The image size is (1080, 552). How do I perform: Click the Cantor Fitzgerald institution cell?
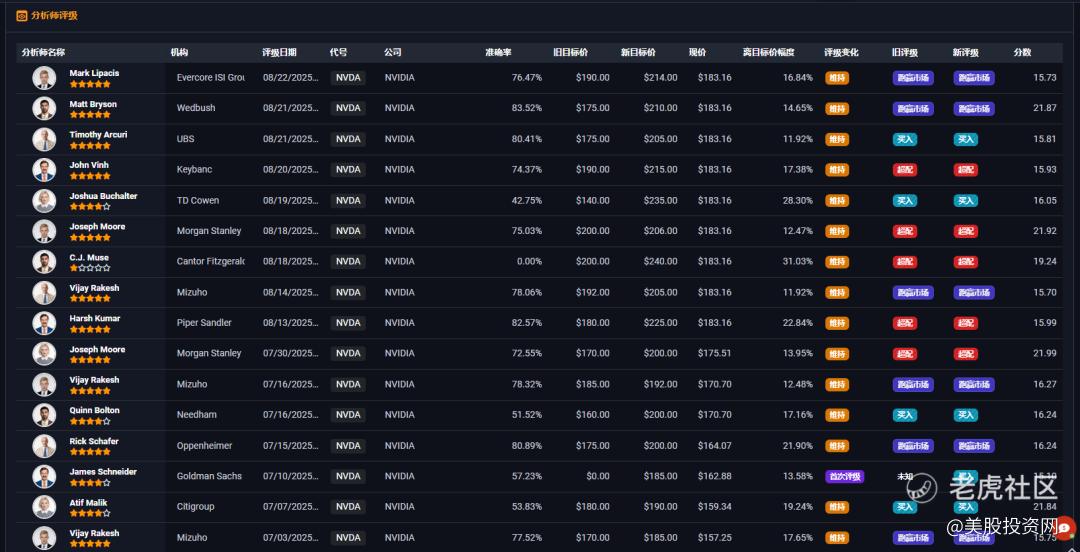(x=211, y=262)
